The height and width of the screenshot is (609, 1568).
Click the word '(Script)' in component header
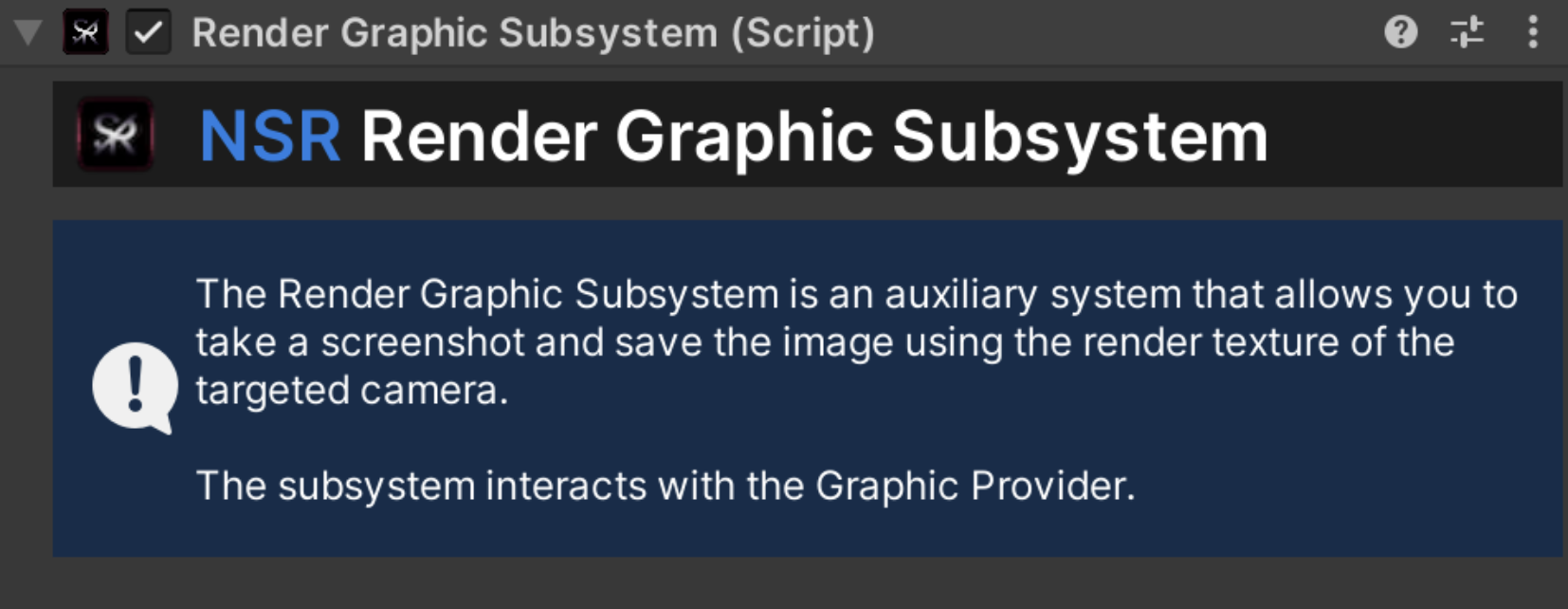point(802,33)
